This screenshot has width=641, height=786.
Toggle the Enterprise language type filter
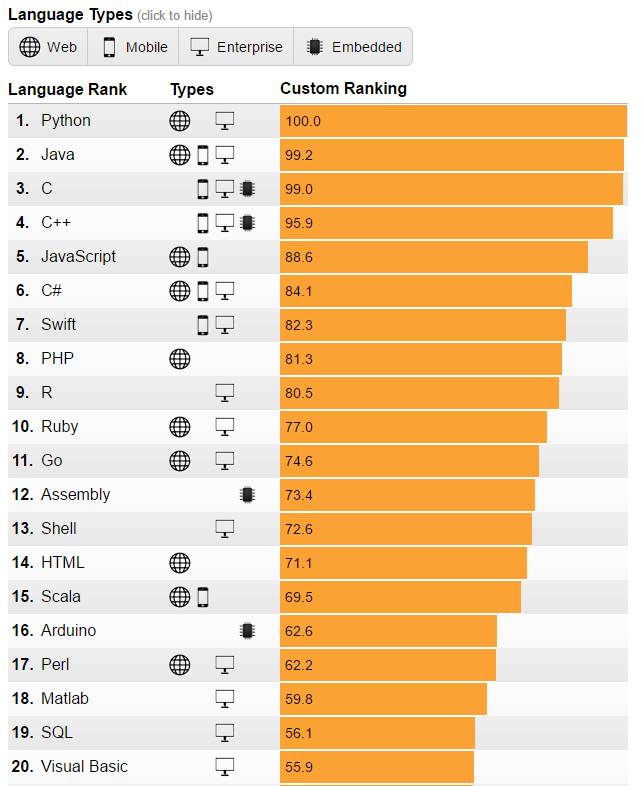(237, 47)
